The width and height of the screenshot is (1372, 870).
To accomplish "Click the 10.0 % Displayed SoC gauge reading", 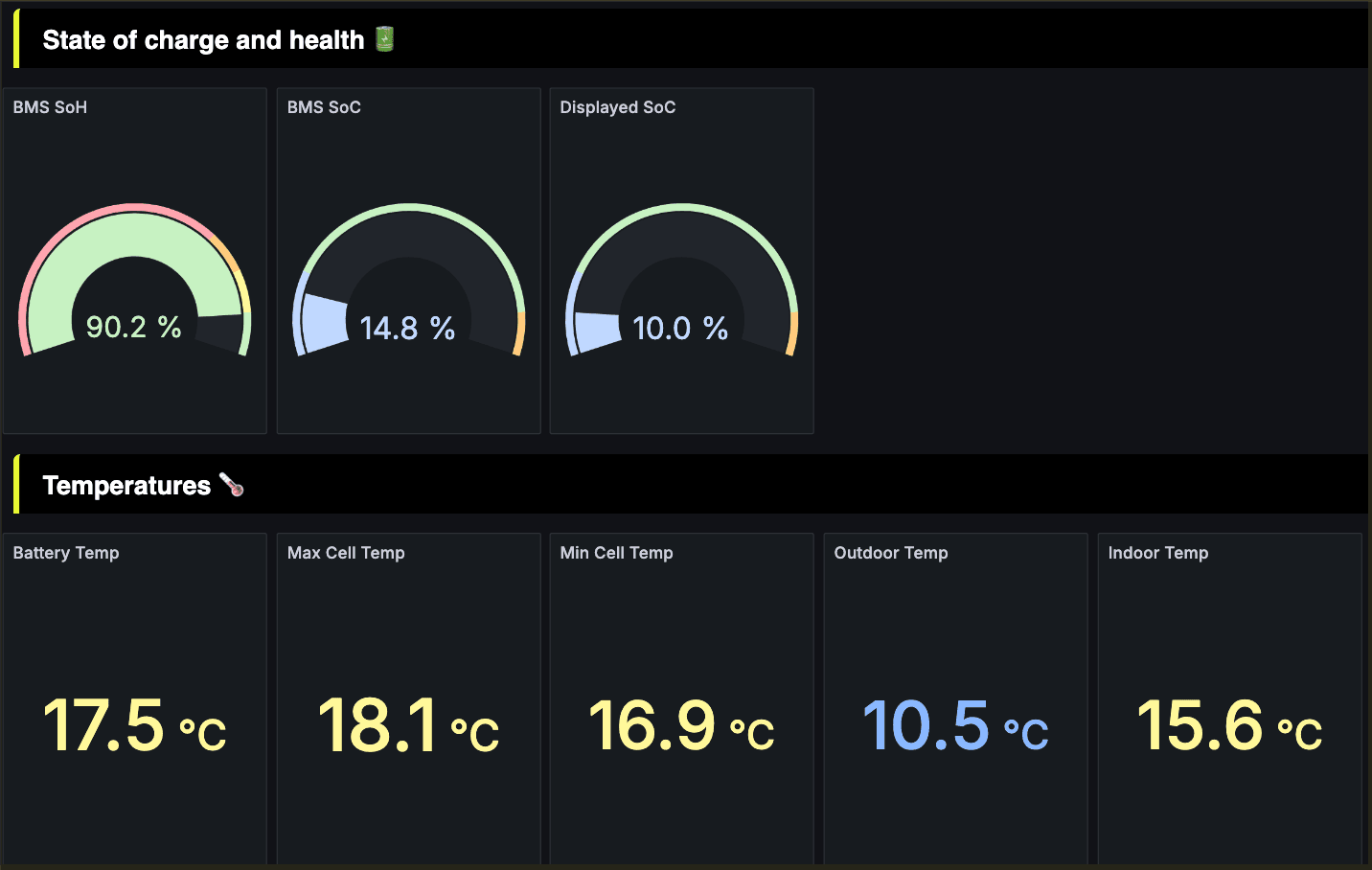I will [x=680, y=329].
